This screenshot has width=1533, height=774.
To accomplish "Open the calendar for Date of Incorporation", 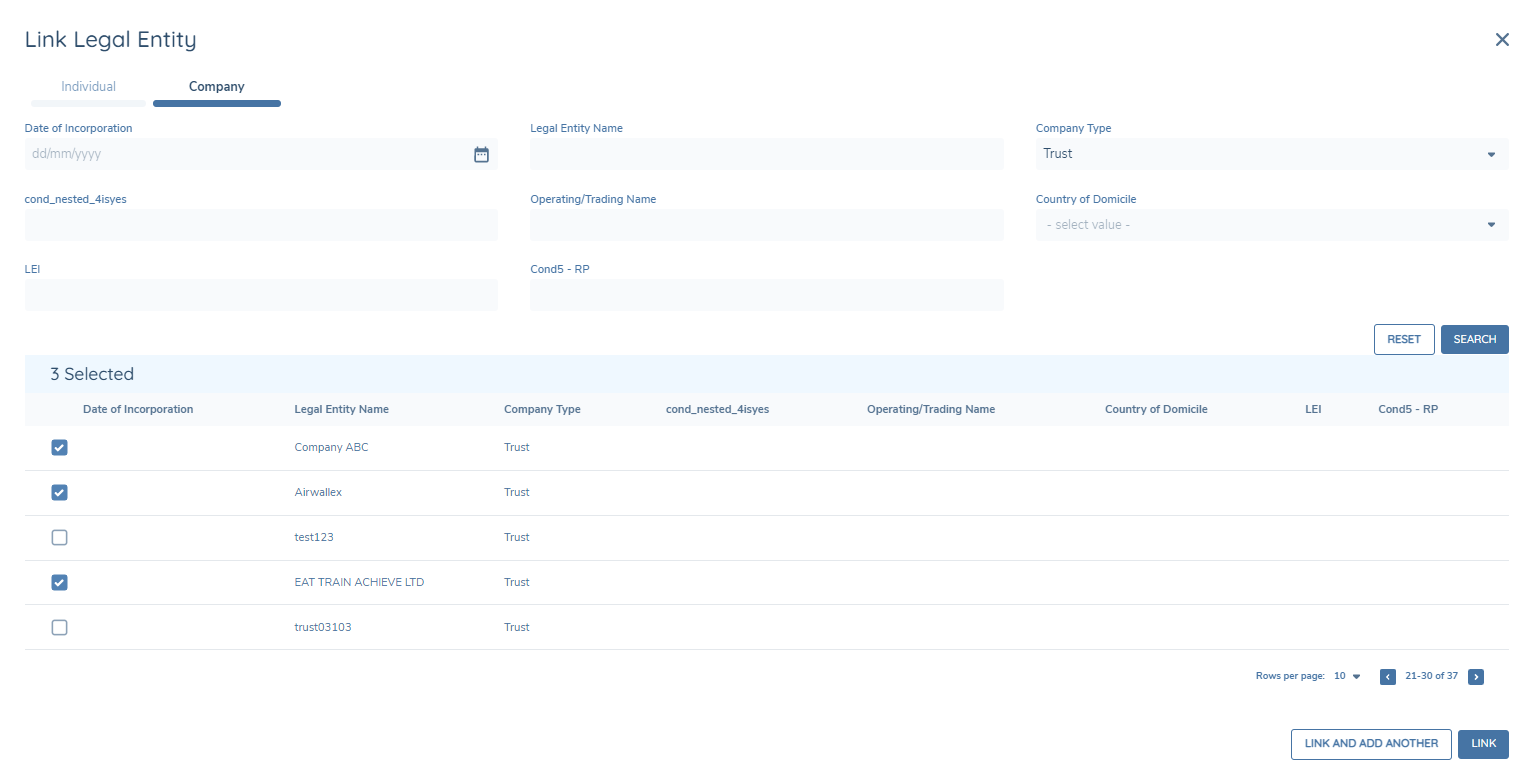I will point(481,154).
